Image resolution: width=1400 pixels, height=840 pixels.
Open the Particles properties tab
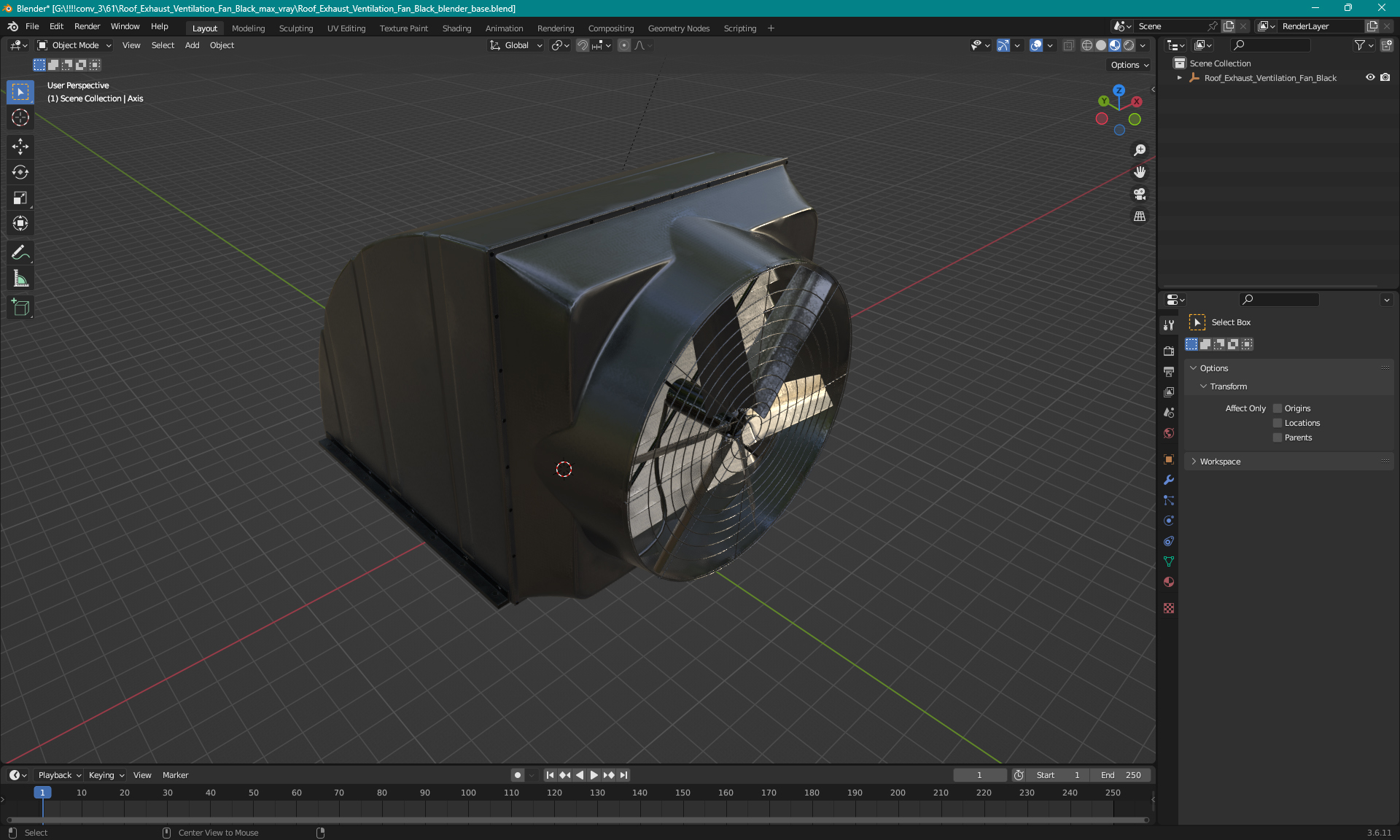[1169, 500]
